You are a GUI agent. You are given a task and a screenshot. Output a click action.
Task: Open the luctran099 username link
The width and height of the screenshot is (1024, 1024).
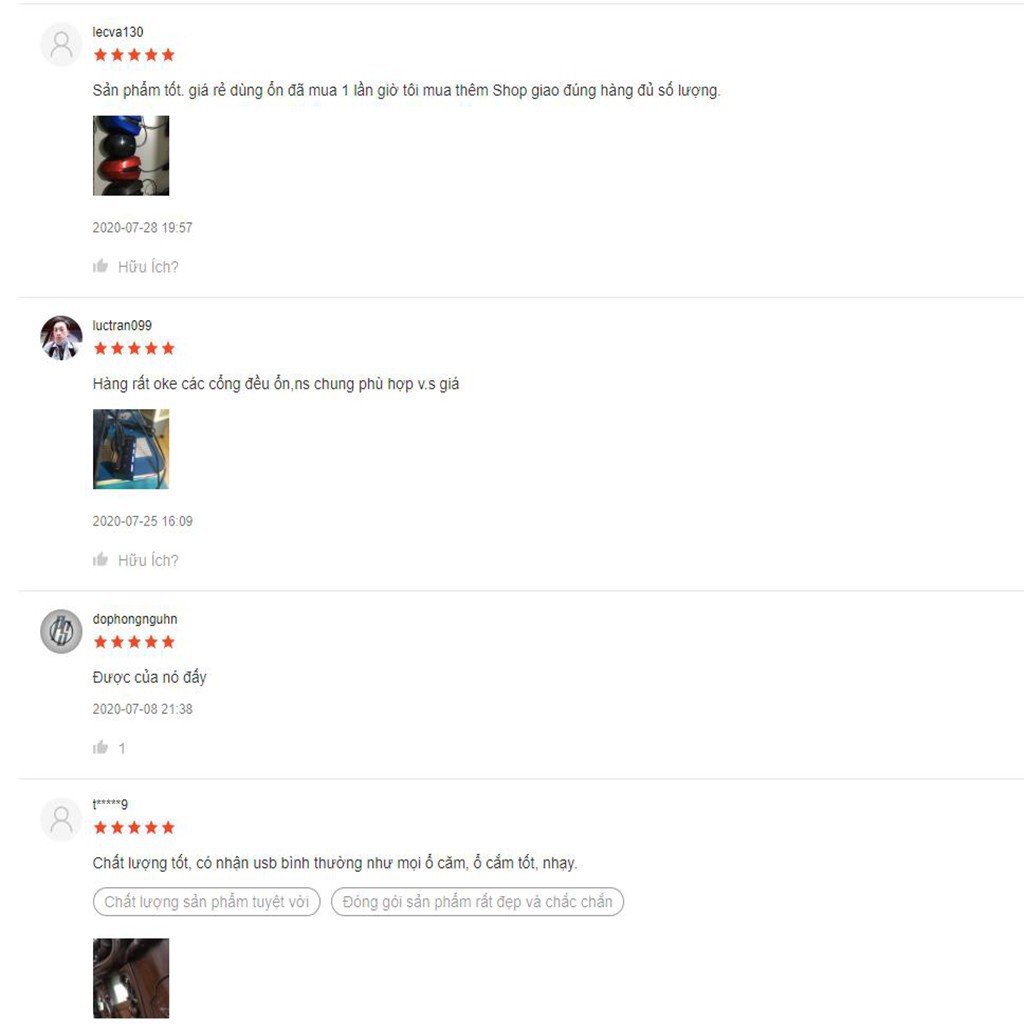point(122,325)
